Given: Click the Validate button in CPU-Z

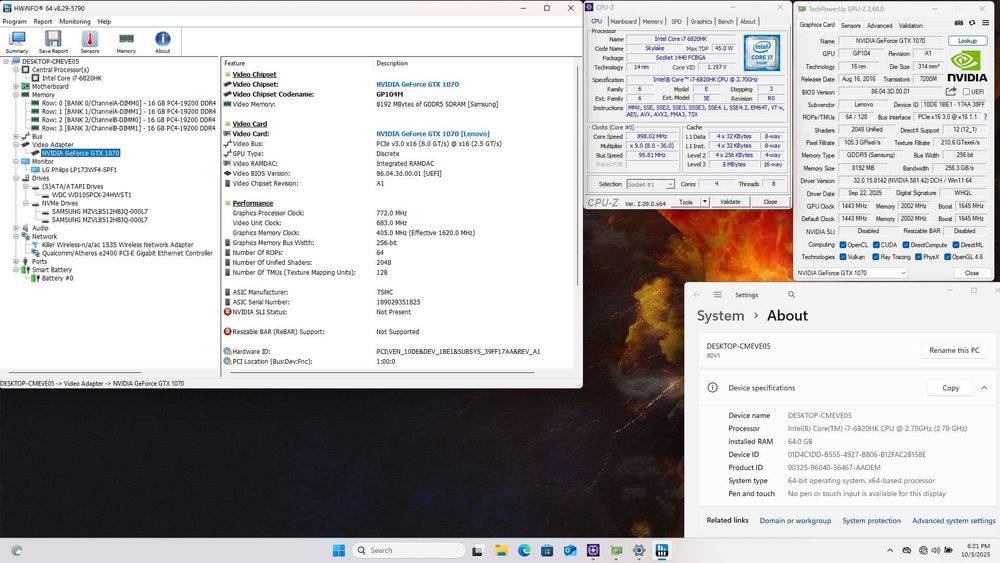Looking at the screenshot, I should [730, 201].
